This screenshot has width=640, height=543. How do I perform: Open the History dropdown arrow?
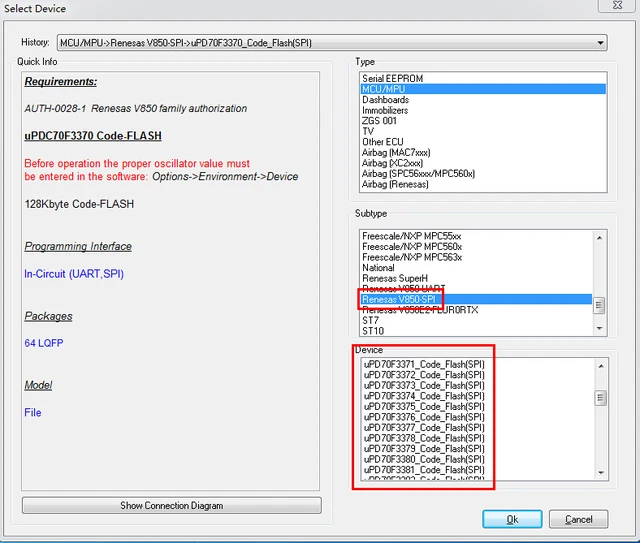(600, 43)
